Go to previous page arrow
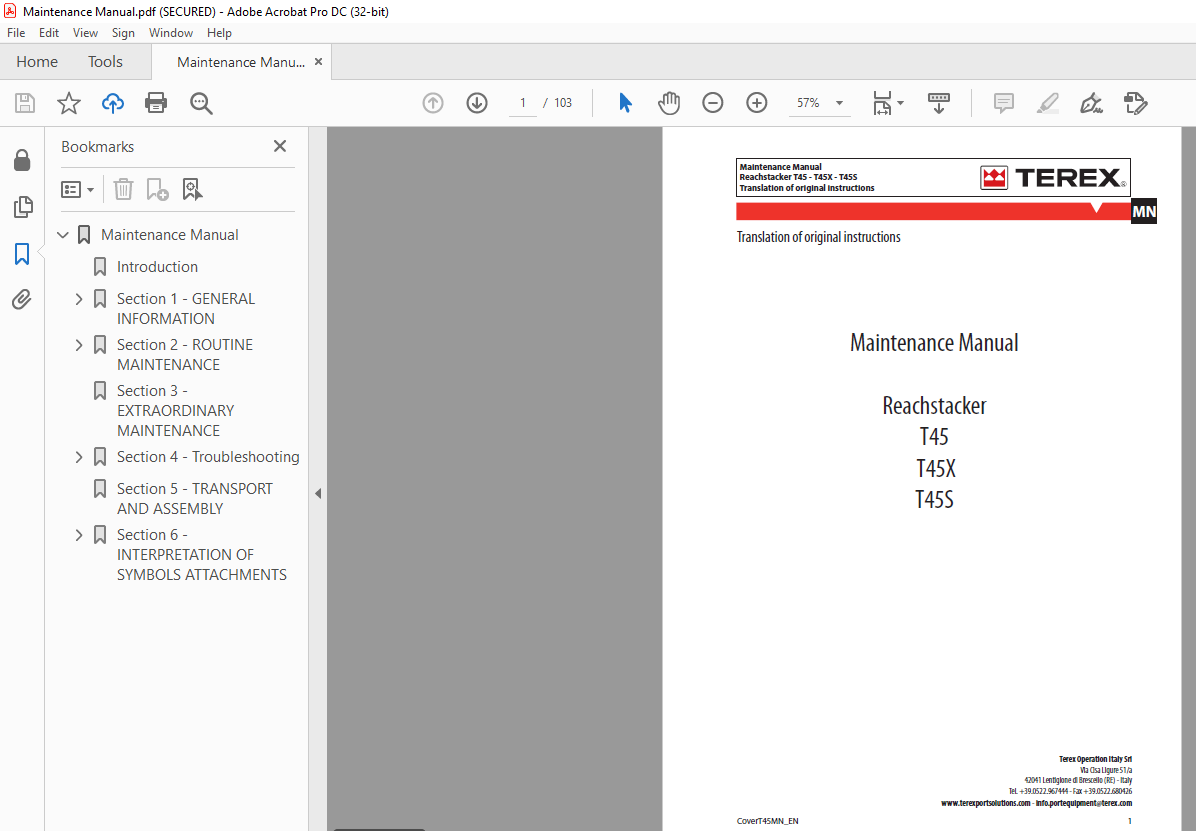 (x=432, y=103)
